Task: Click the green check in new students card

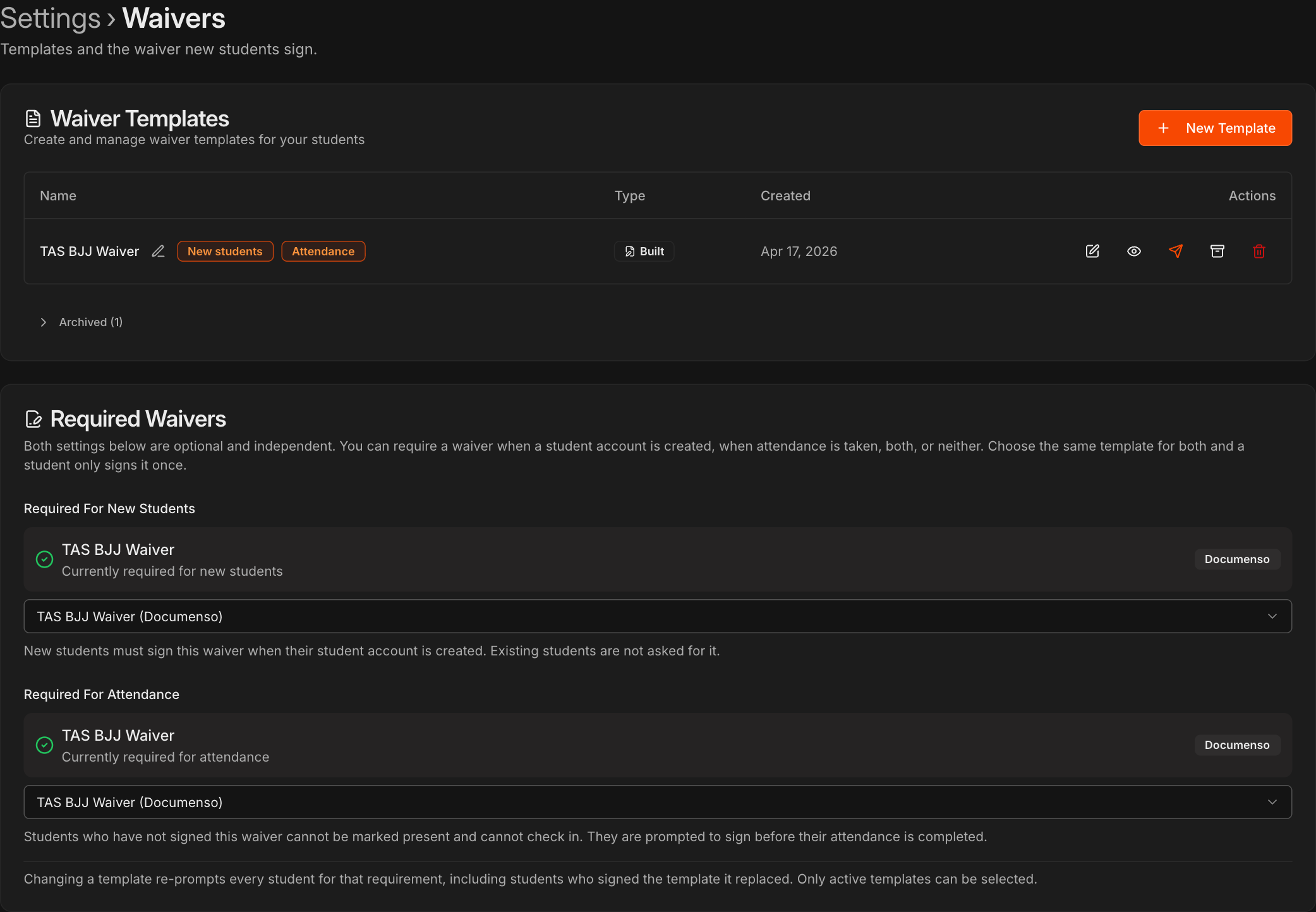Action: 44,559
